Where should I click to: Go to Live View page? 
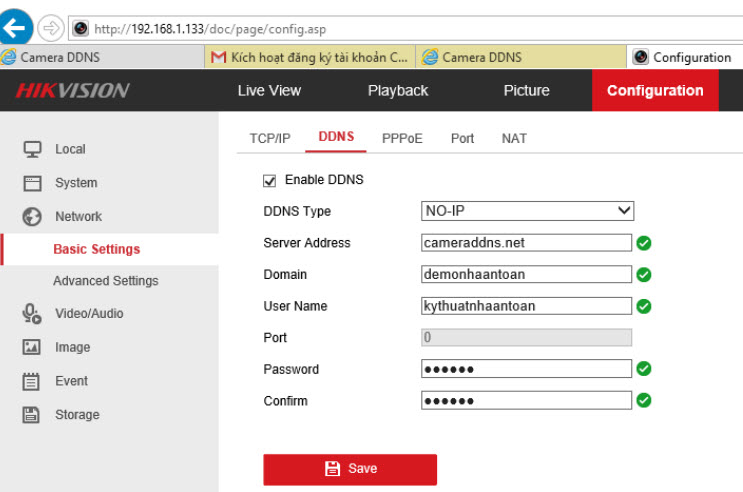[x=269, y=91]
